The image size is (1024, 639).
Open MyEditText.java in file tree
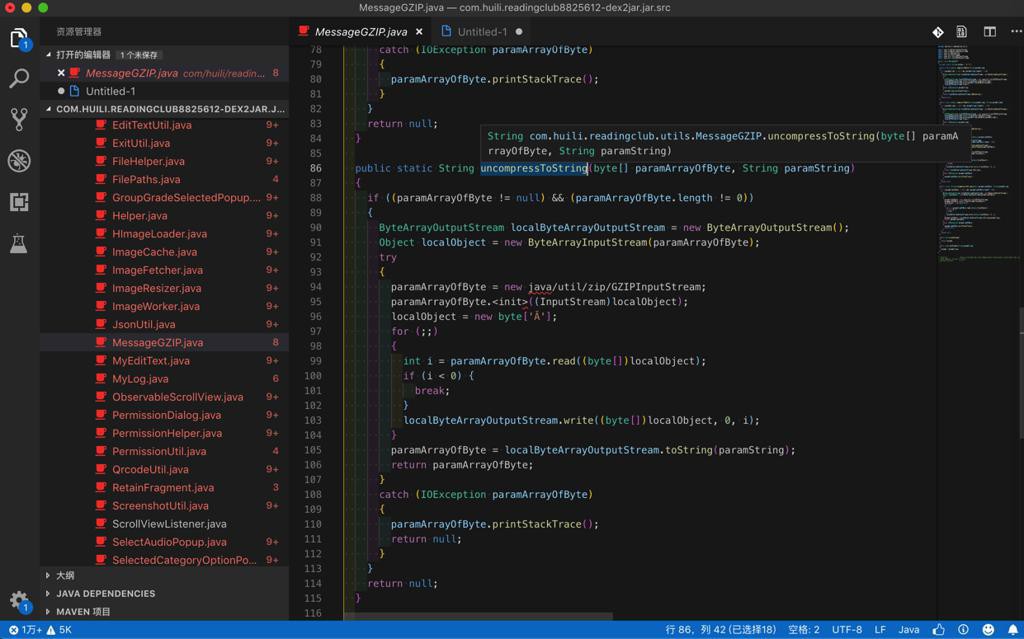click(x=165, y=361)
